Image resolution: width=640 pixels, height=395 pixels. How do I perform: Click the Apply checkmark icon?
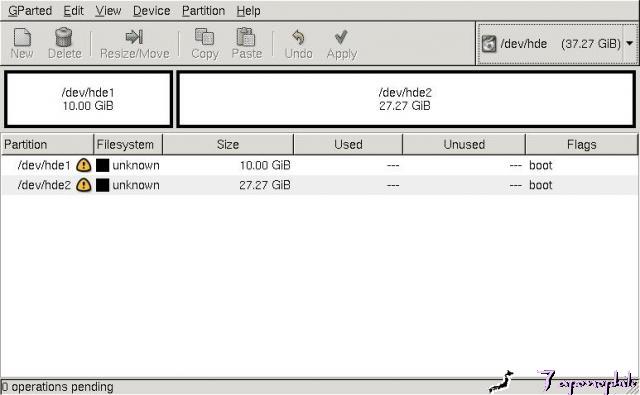click(341, 37)
